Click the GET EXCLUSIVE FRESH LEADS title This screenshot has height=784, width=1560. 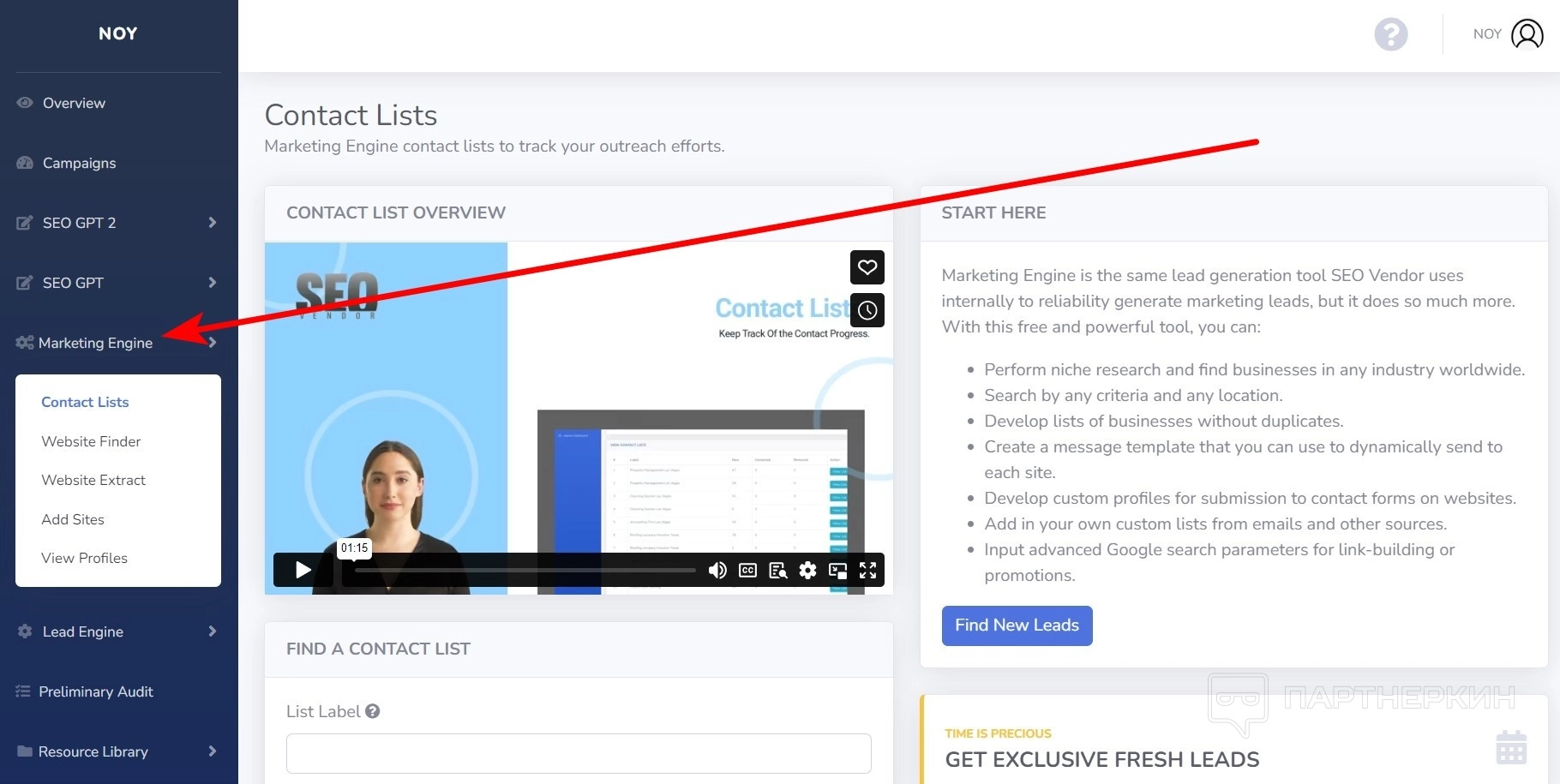[1102, 759]
